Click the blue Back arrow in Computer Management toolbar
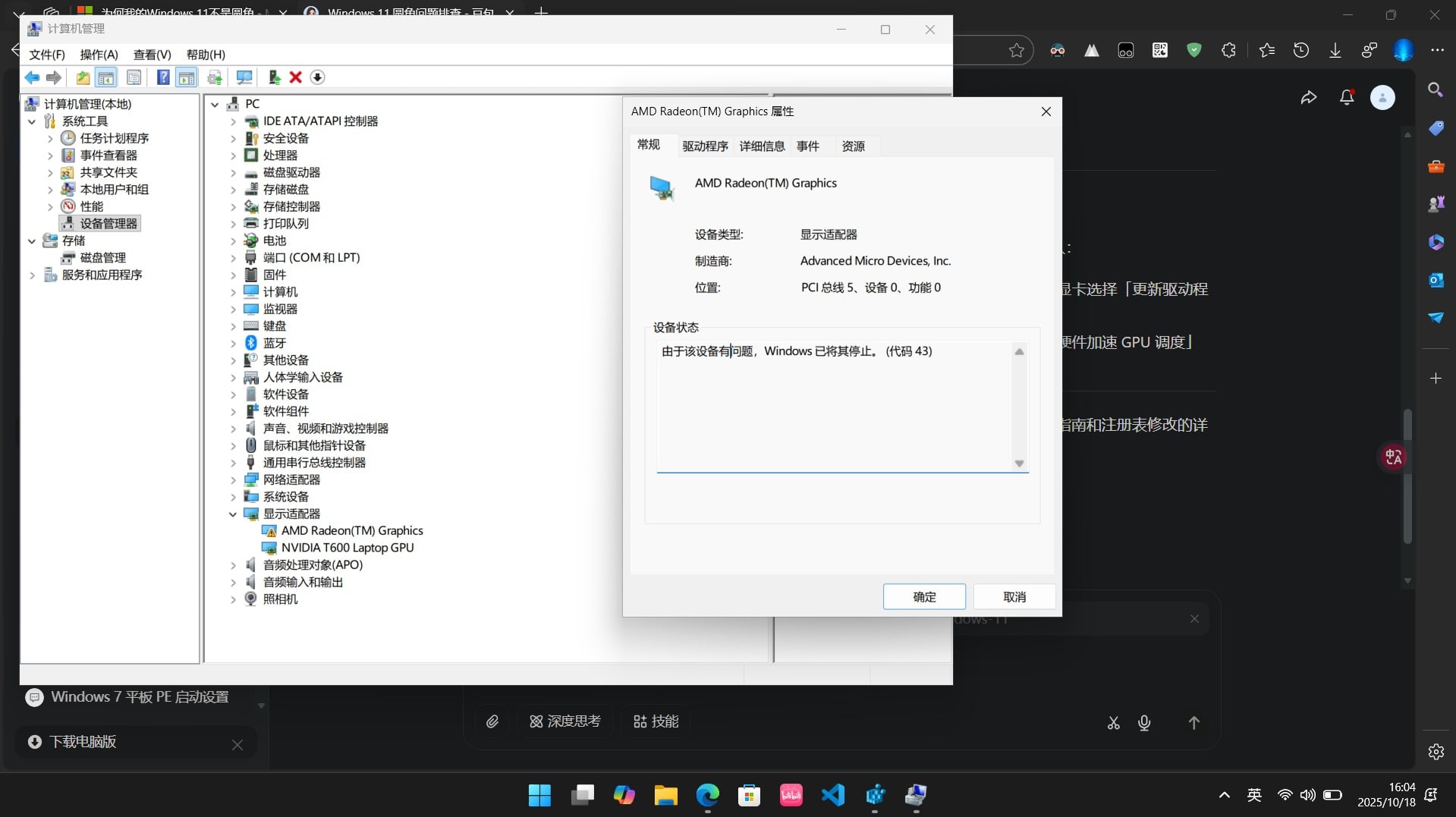 [x=32, y=77]
